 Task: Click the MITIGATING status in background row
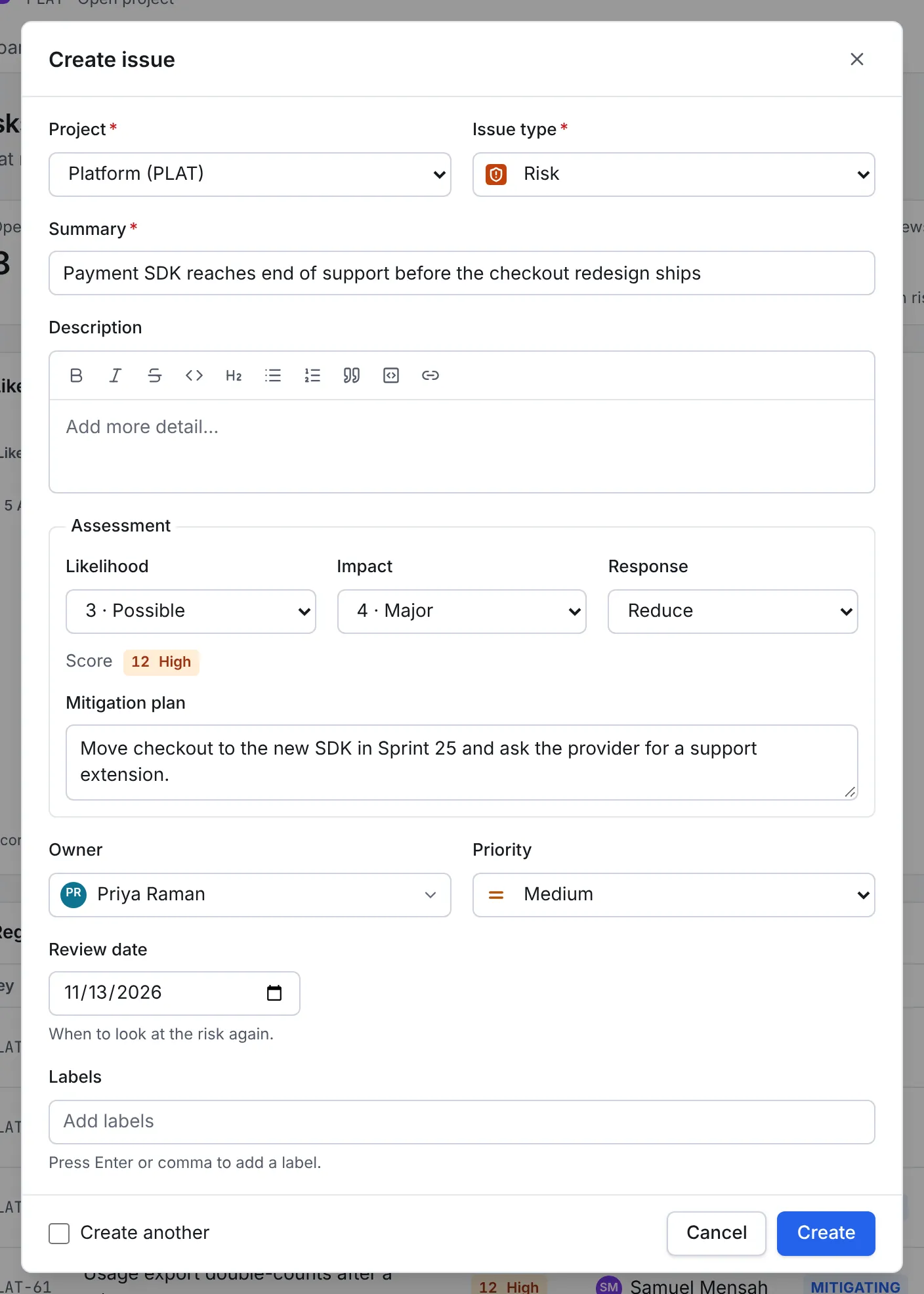[856, 1287]
